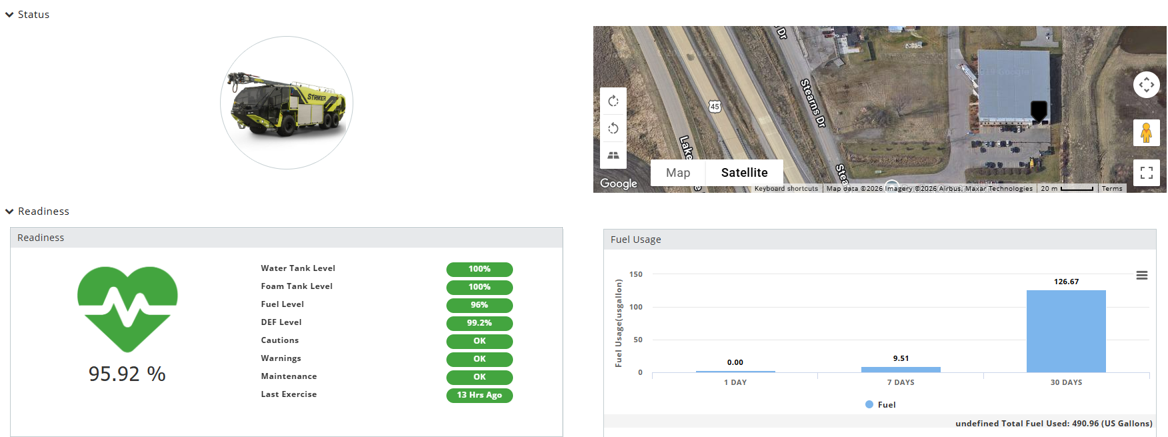Click Foam Tank Level 100% badge

tap(480, 287)
